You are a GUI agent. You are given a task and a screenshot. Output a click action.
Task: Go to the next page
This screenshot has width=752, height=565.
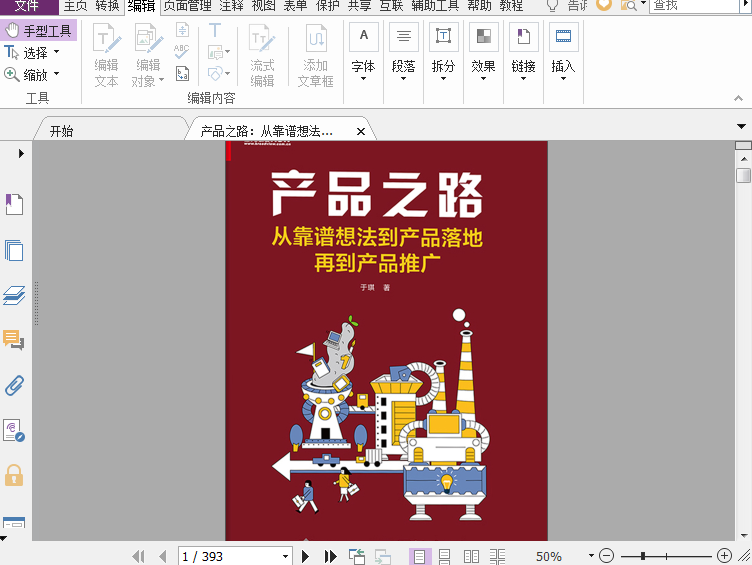pyautogui.click(x=305, y=556)
